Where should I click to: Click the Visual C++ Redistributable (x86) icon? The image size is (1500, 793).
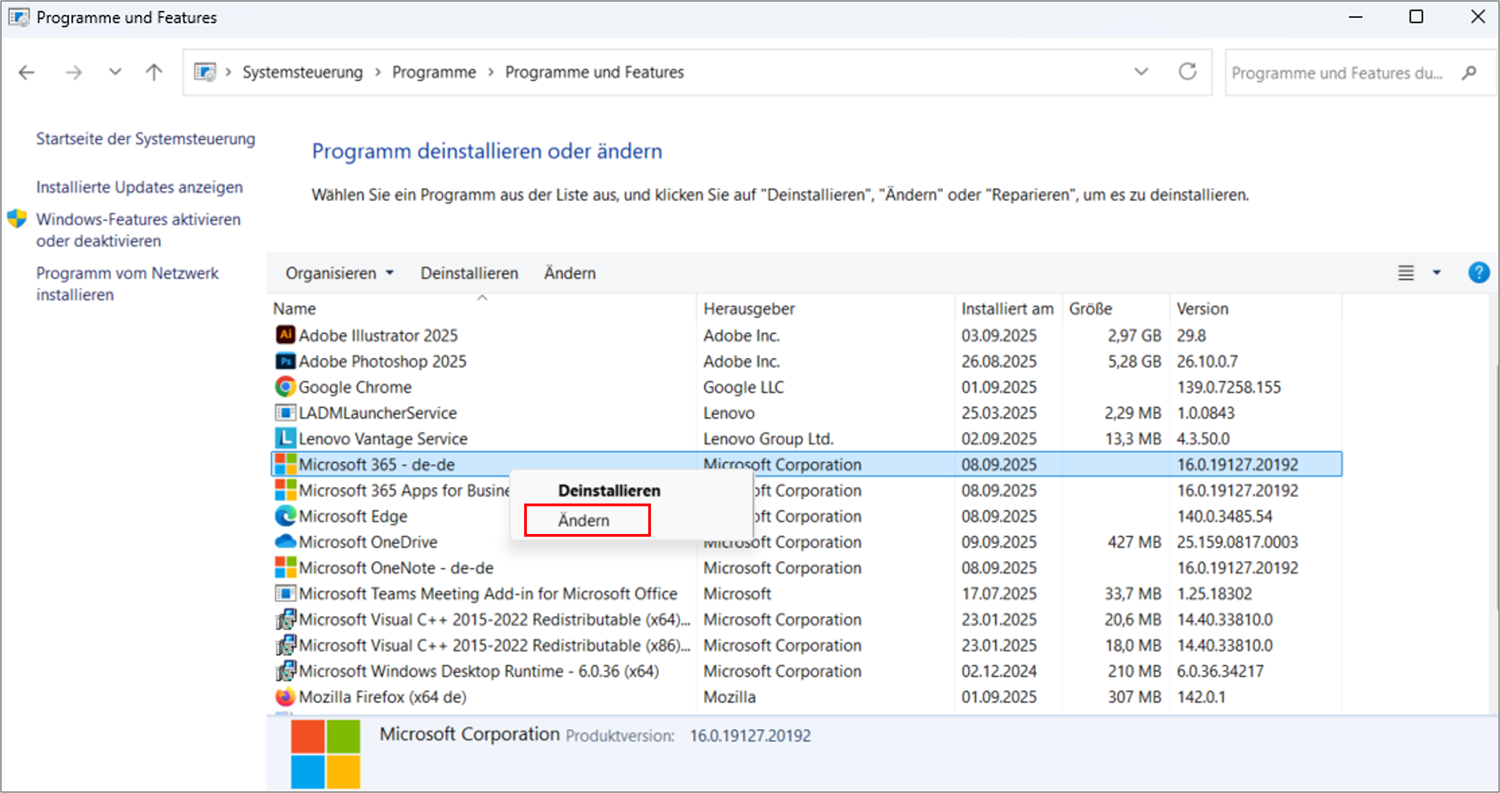tap(285, 645)
